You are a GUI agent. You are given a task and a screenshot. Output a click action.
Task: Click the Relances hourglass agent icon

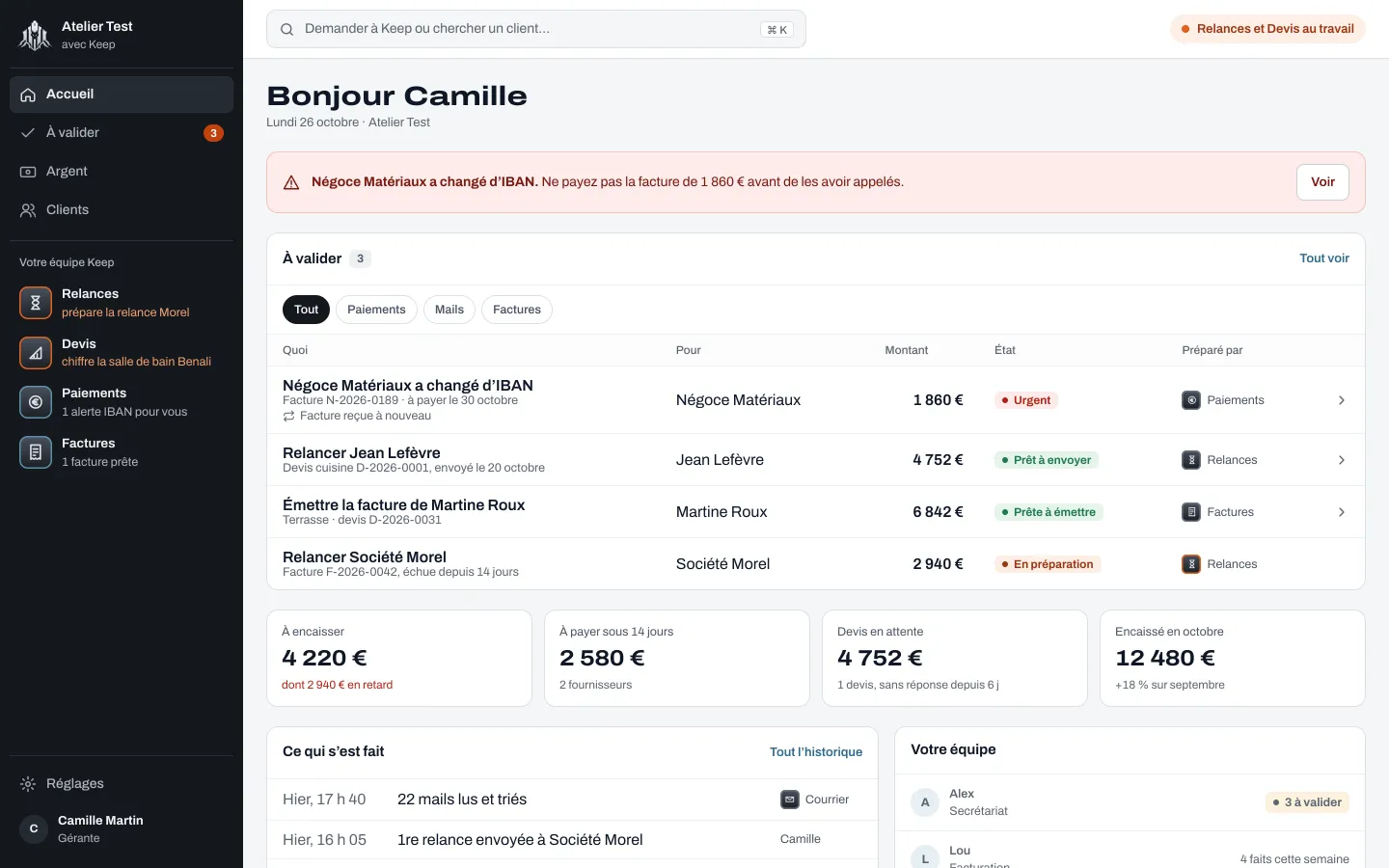pos(36,303)
